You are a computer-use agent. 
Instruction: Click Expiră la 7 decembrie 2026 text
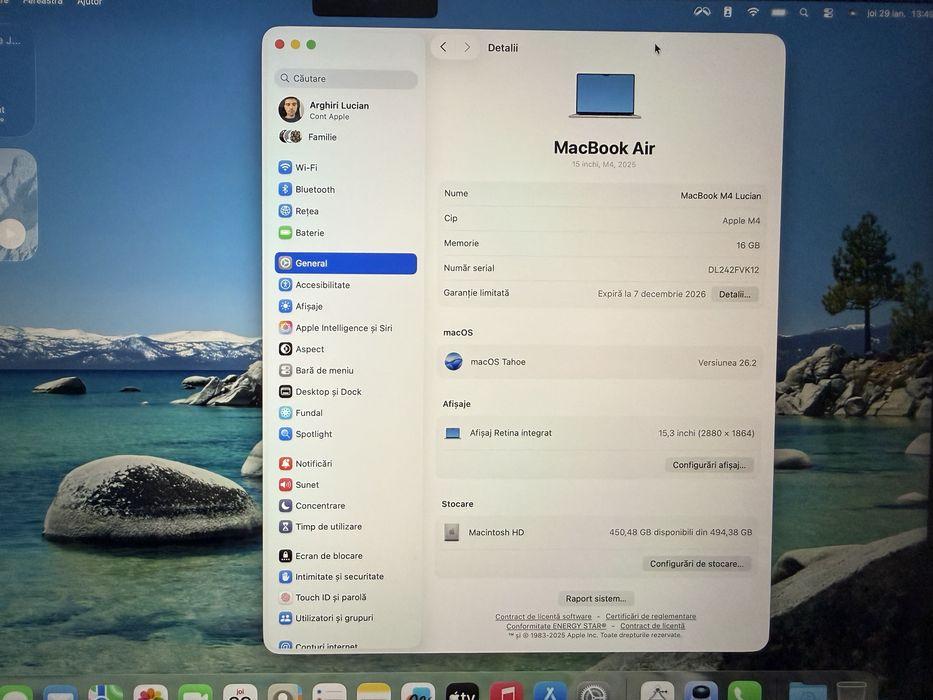pos(652,294)
